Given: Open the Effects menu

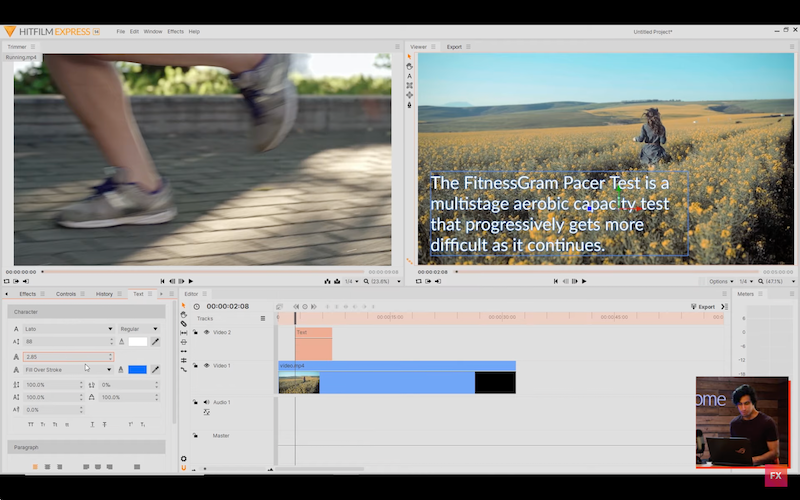Looking at the screenshot, I should (x=176, y=32).
